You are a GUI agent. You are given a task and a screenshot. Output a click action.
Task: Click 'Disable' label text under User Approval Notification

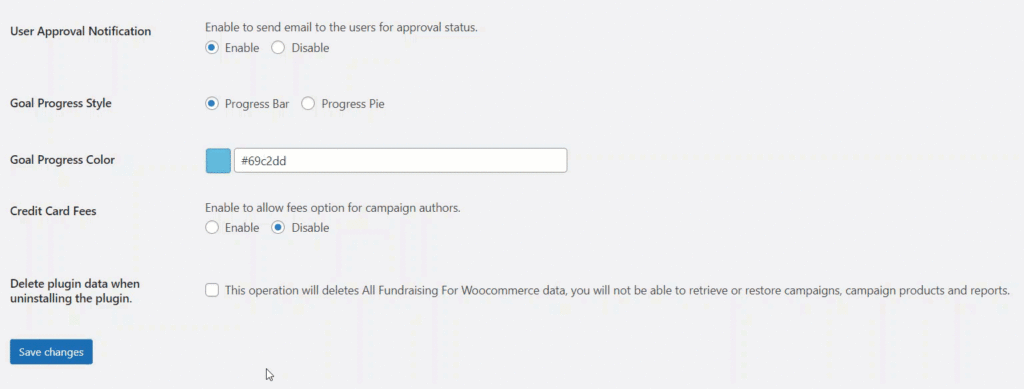point(310,48)
